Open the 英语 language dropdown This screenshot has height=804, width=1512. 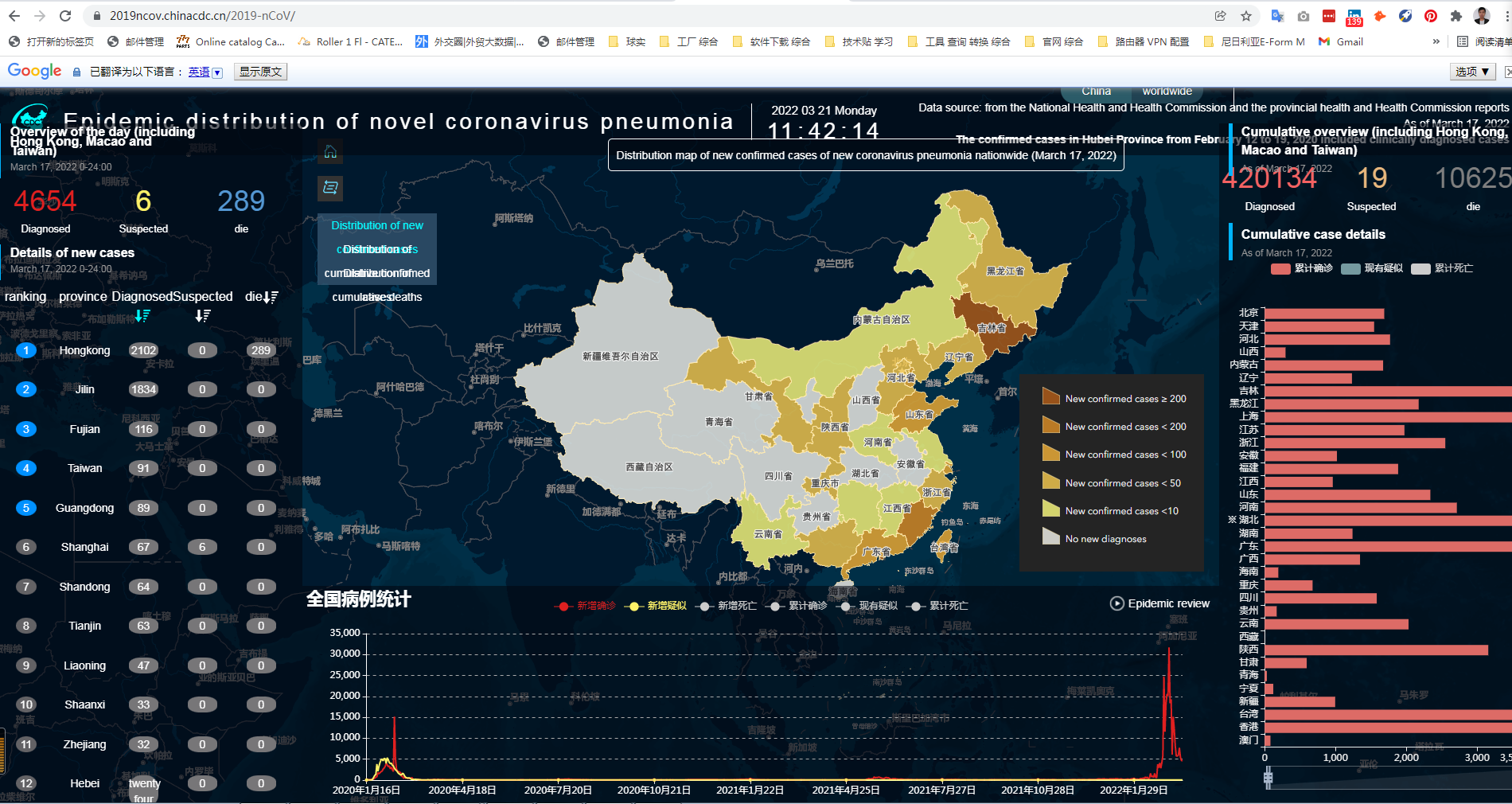(205, 72)
